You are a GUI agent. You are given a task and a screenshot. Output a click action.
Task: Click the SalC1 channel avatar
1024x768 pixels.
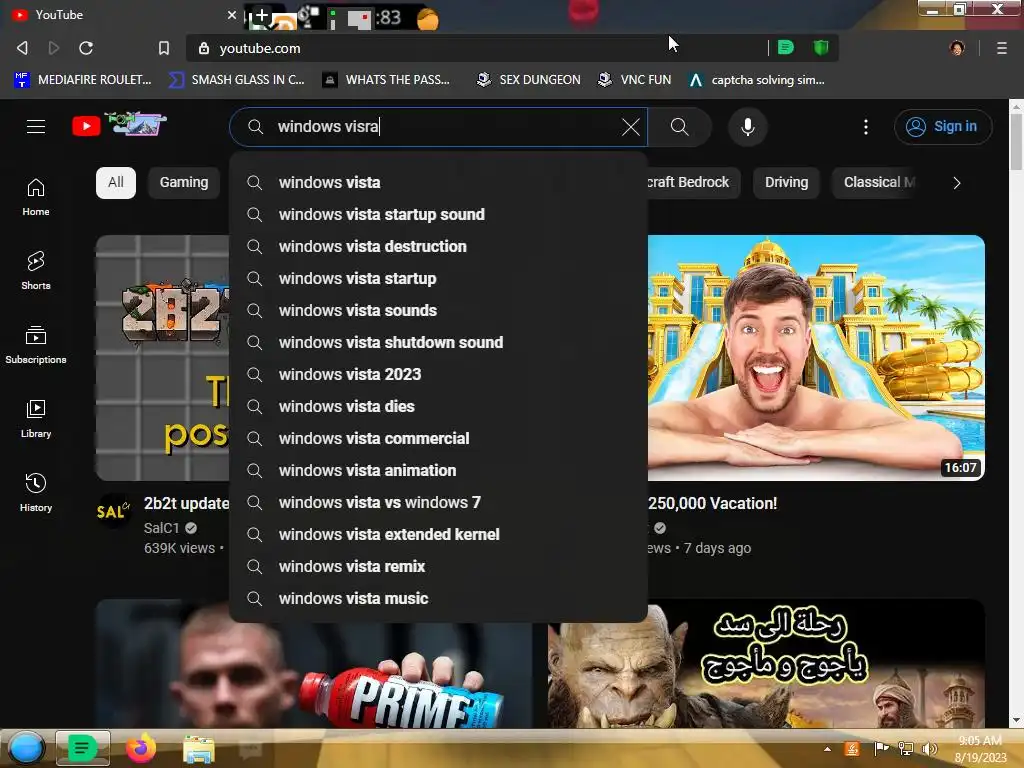tap(113, 511)
